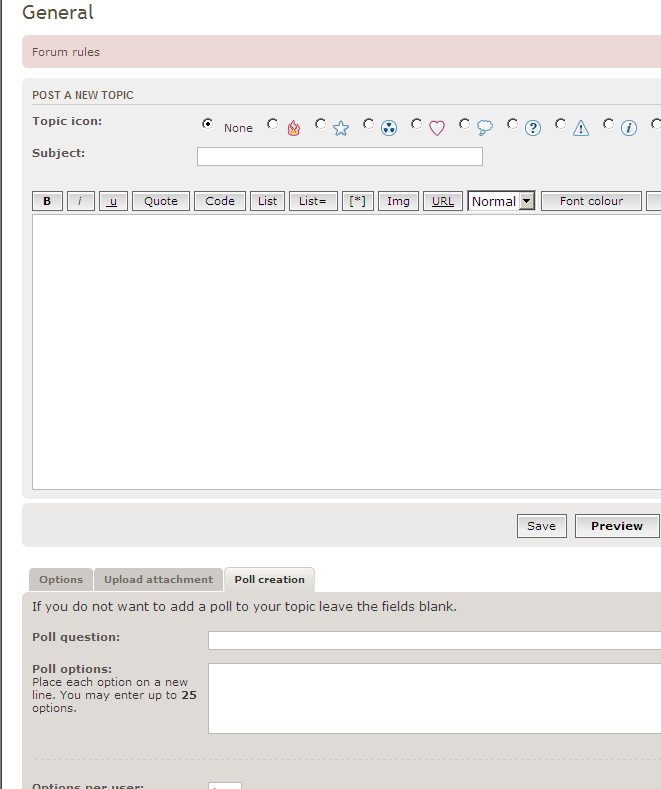The image size is (661, 789).
Task: Select the radio button beside the flame icon
Action: tap(272, 124)
